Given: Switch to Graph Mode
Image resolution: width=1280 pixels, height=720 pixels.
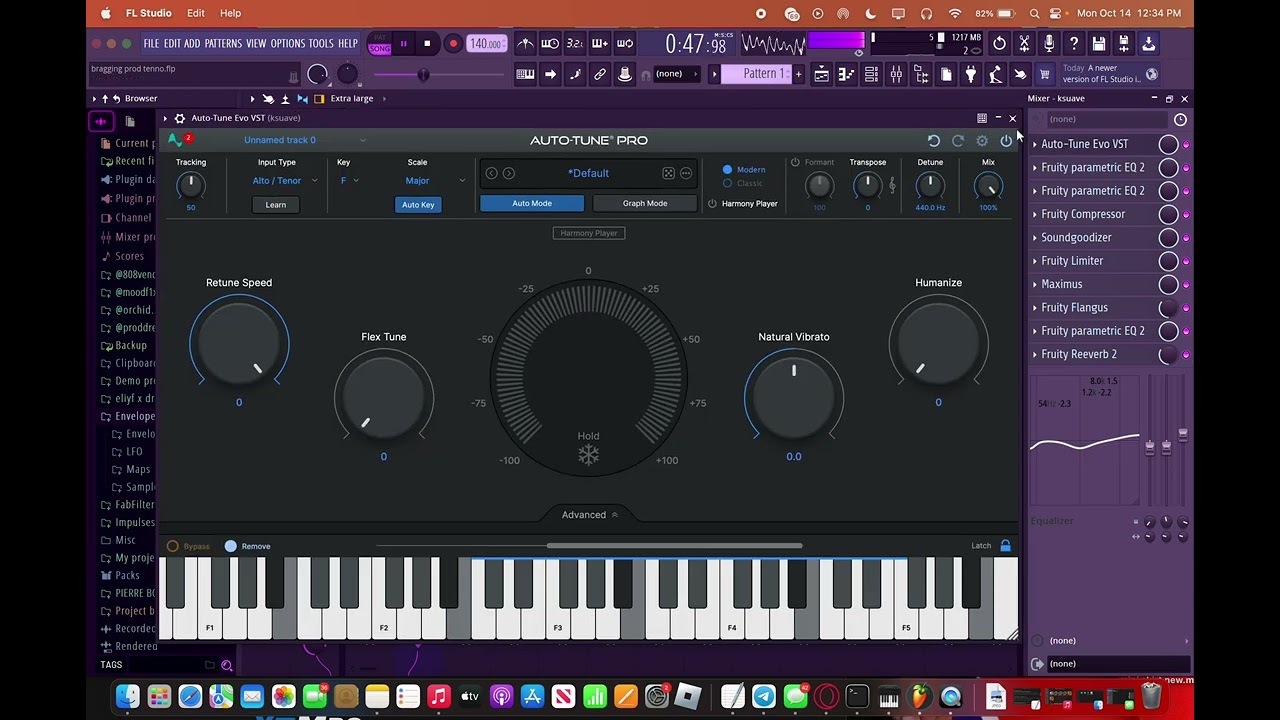Looking at the screenshot, I should pyautogui.click(x=645, y=204).
